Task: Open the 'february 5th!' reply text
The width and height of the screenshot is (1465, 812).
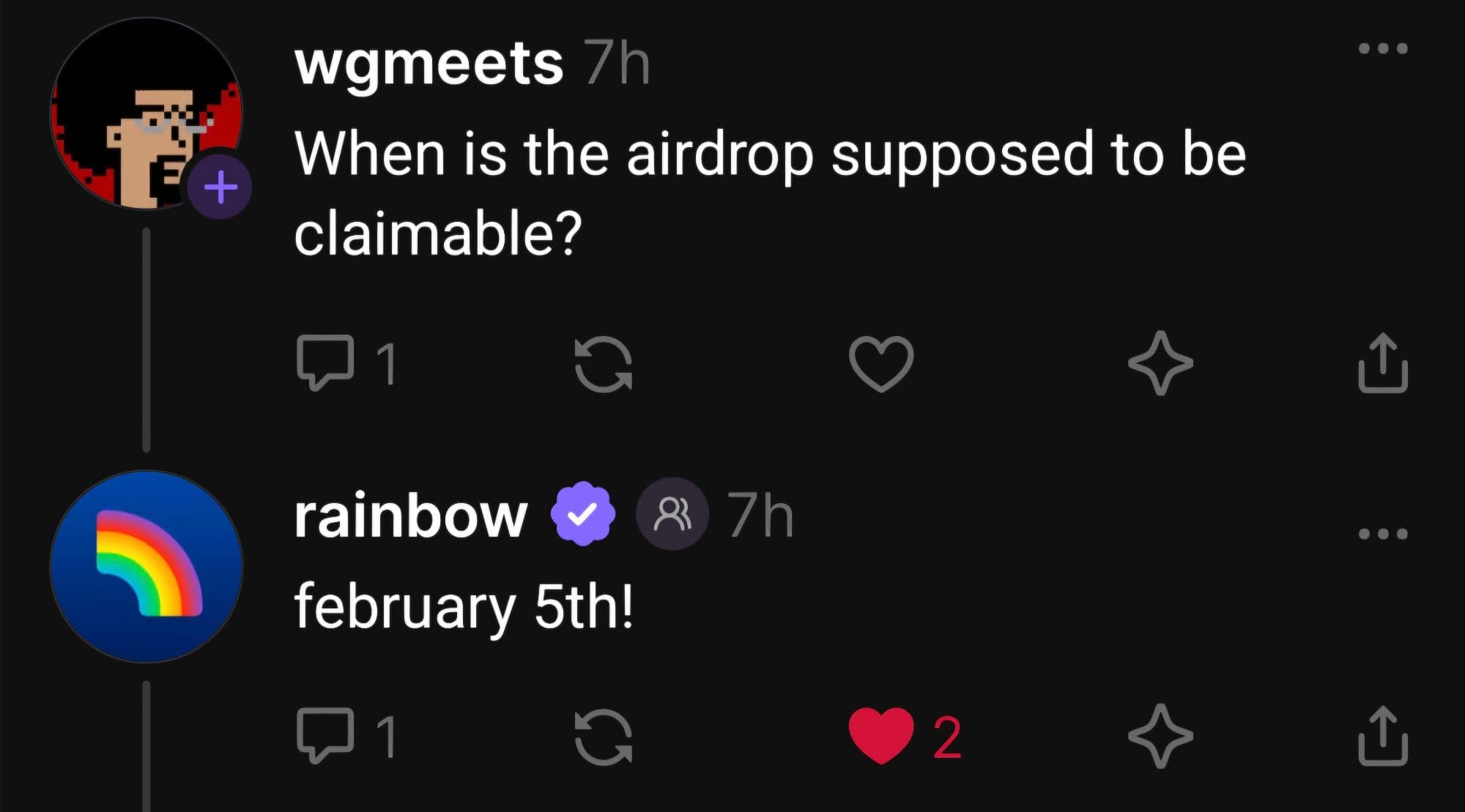Action: tap(463, 607)
